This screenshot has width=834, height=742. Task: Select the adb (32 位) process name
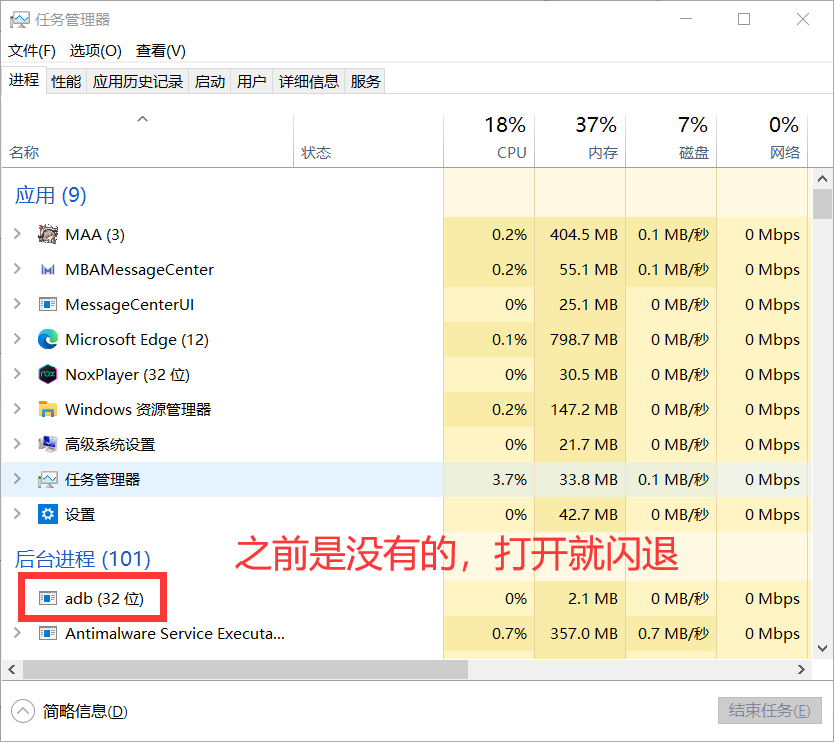(x=104, y=598)
